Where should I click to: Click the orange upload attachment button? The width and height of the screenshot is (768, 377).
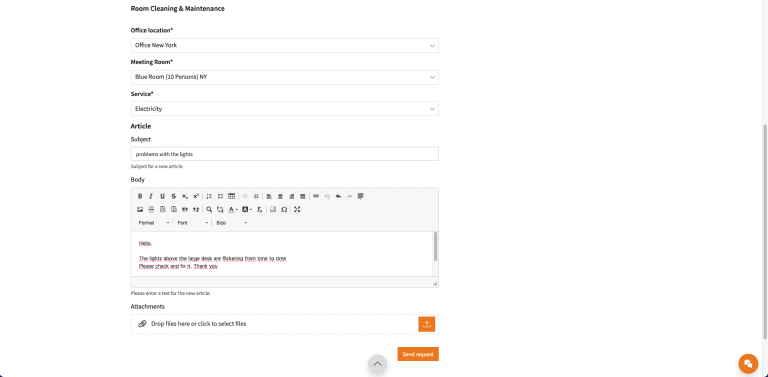(427, 324)
